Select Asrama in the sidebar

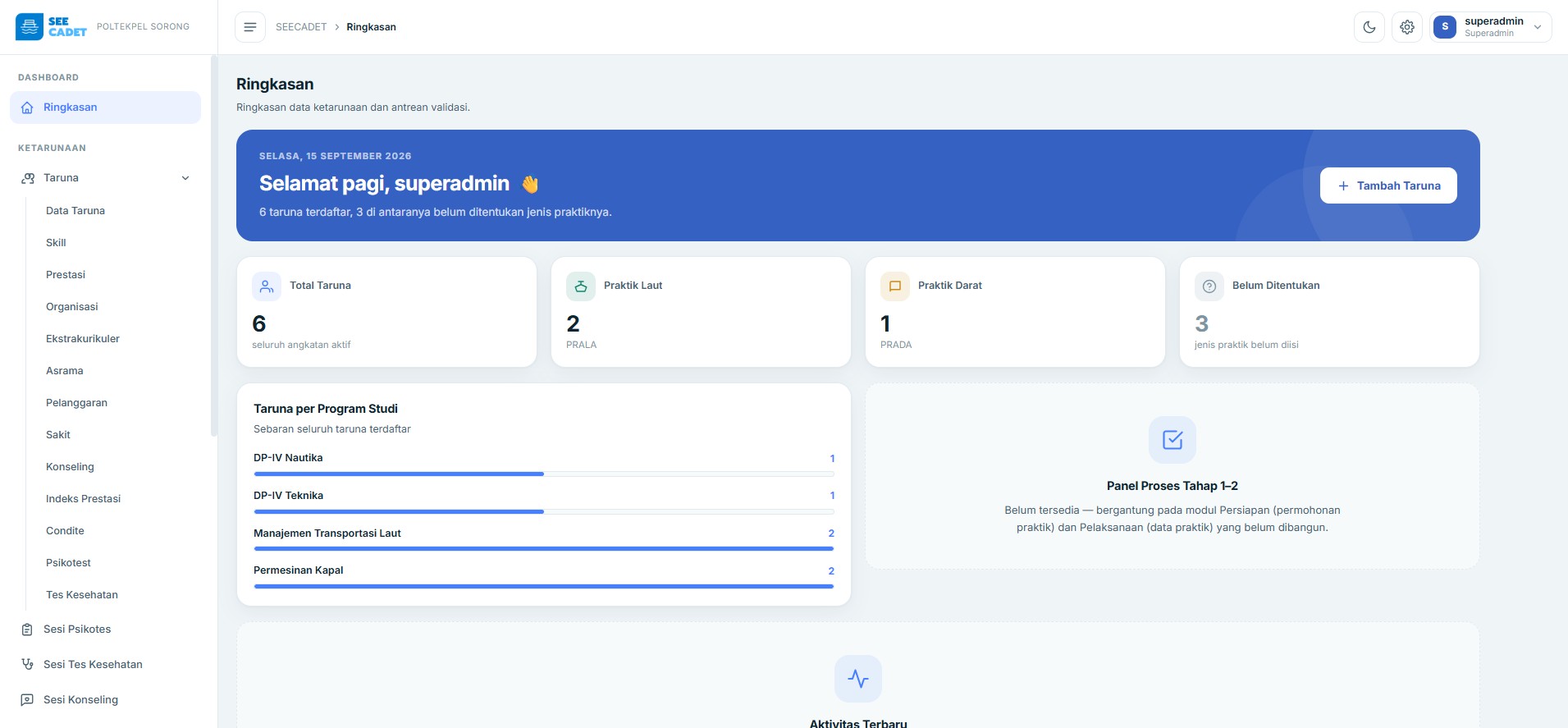65,371
